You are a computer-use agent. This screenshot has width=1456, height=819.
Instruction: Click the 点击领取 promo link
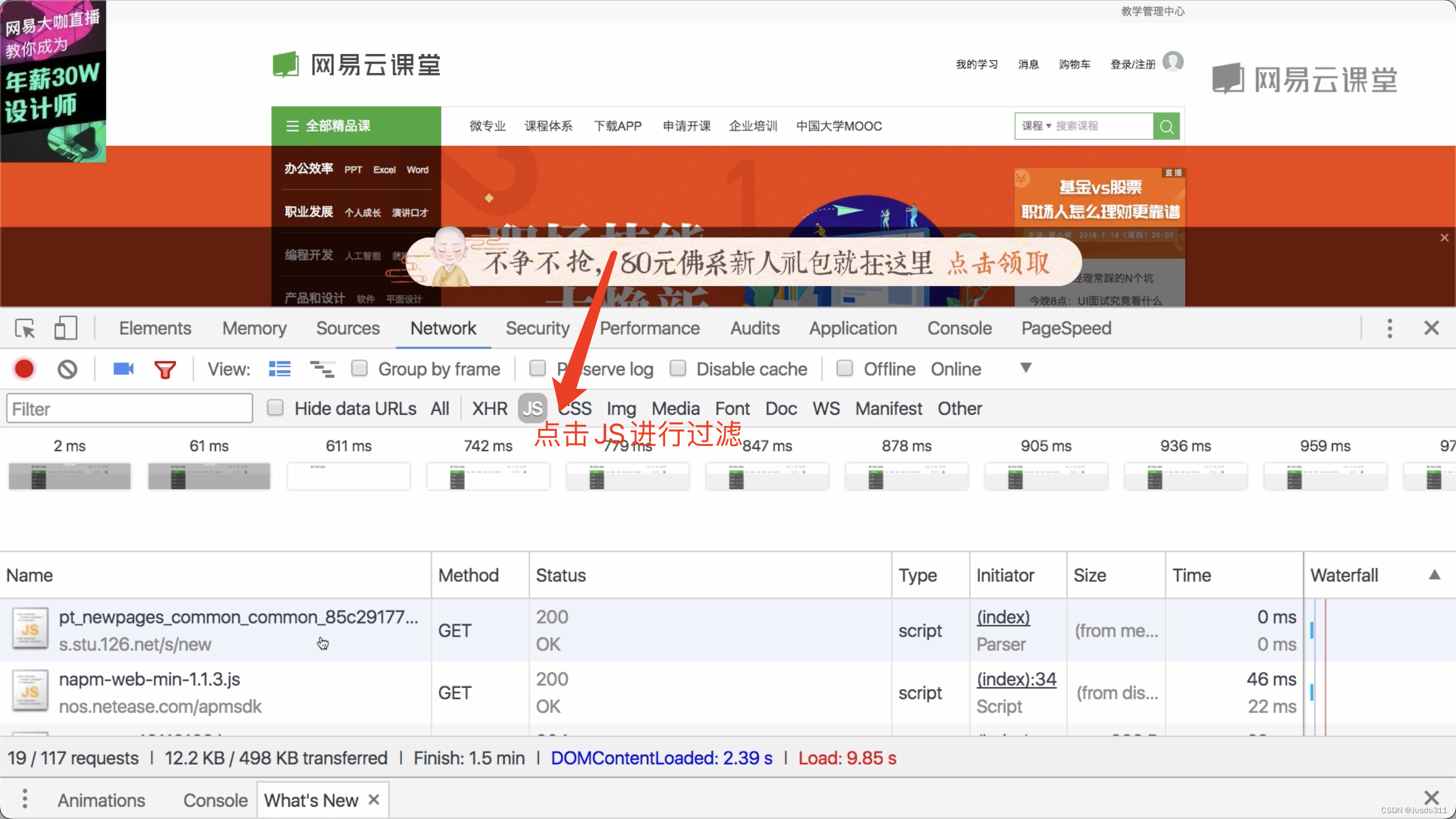(x=999, y=263)
